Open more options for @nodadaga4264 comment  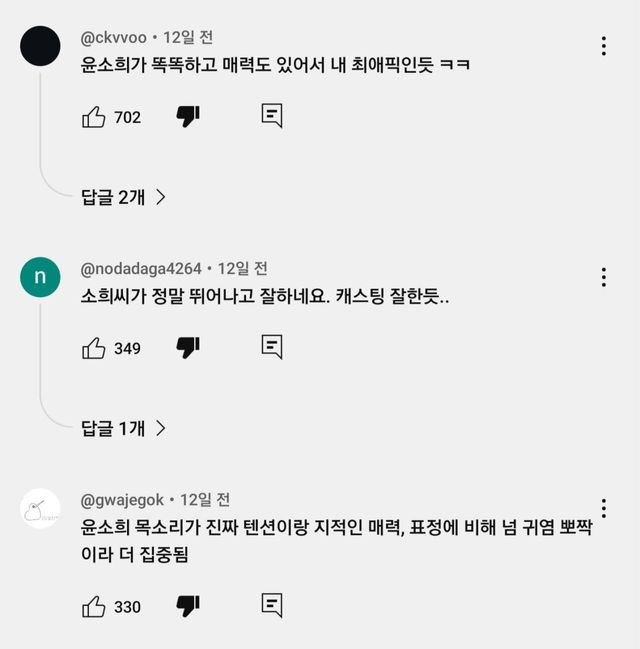604,277
